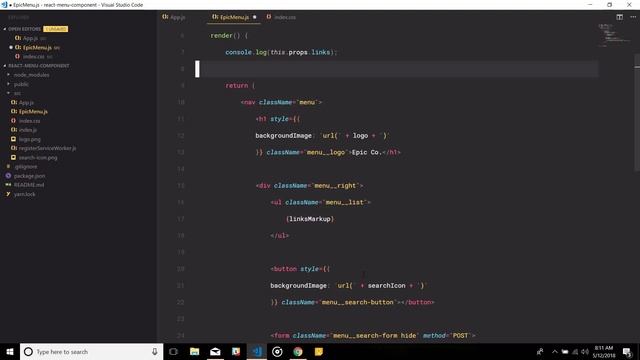Open index.css in the src folder
The height and width of the screenshot is (360, 640).
[29, 121]
